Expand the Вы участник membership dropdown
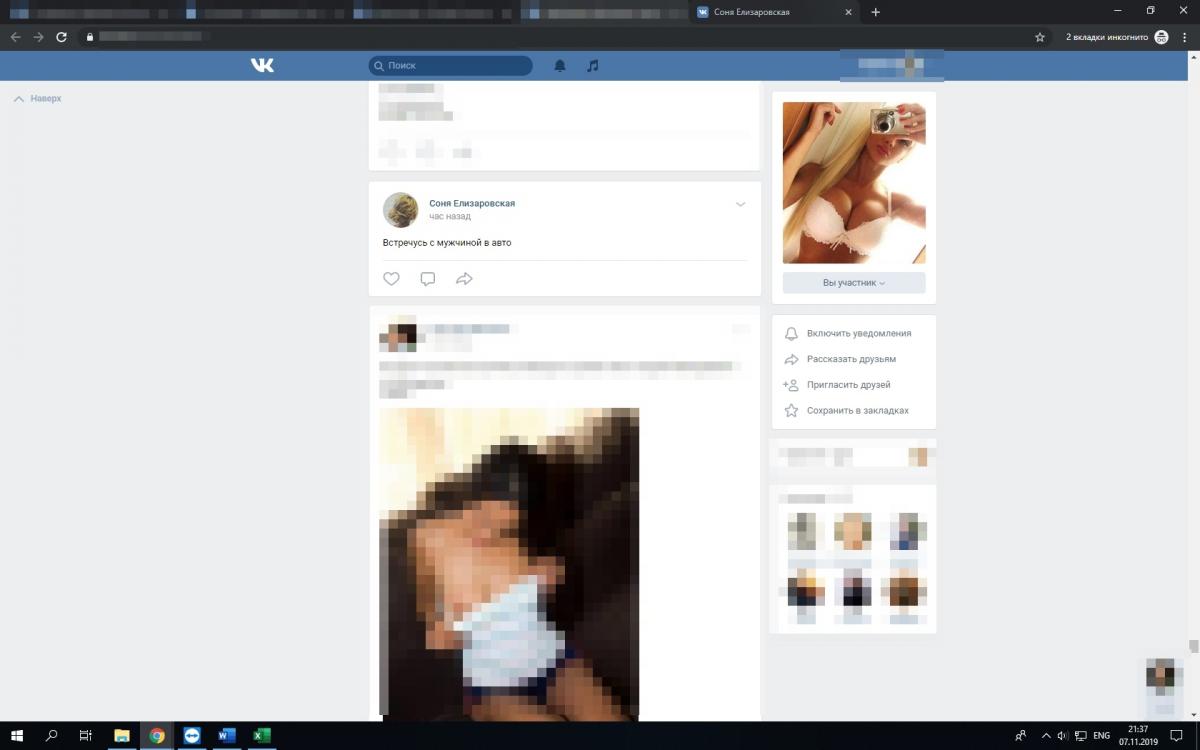Viewport: 1200px width, 750px height. click(854, 283)
